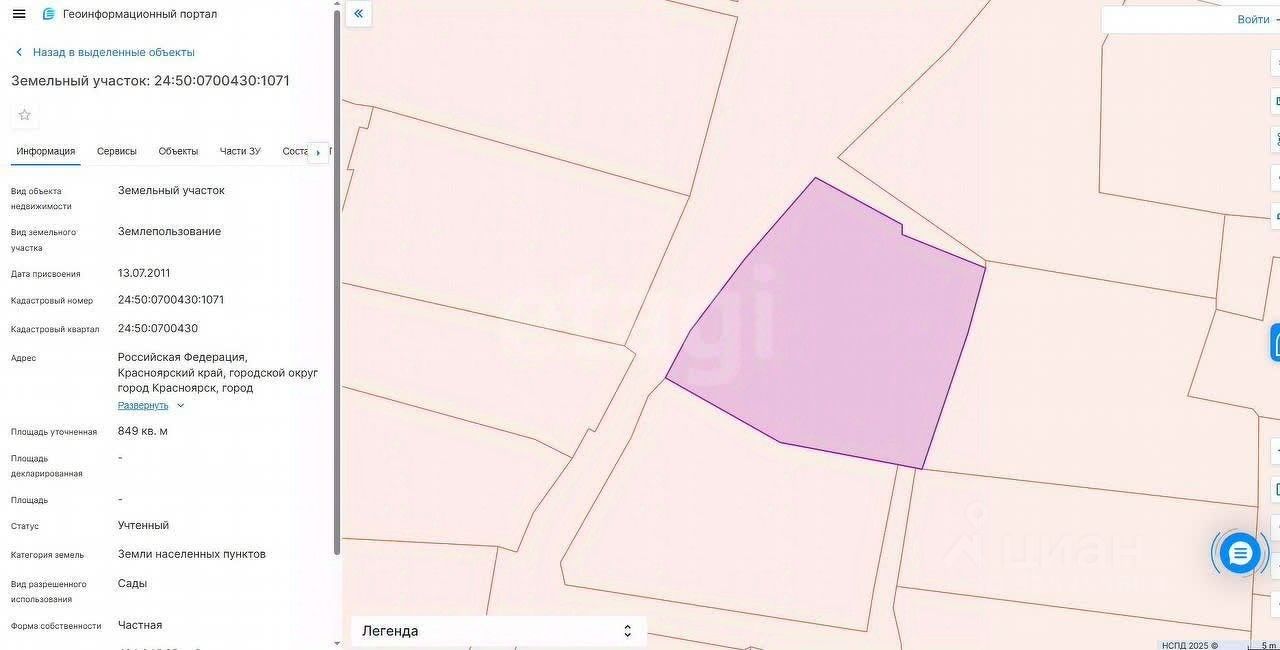Go back via Назад в выделенные объекты

coord(114,52)
